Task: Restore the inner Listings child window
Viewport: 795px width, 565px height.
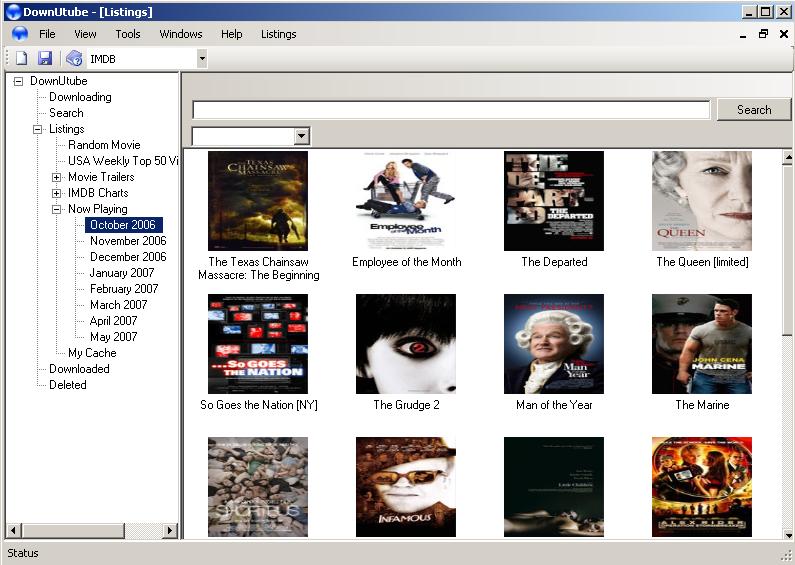Action: [763, 34]
